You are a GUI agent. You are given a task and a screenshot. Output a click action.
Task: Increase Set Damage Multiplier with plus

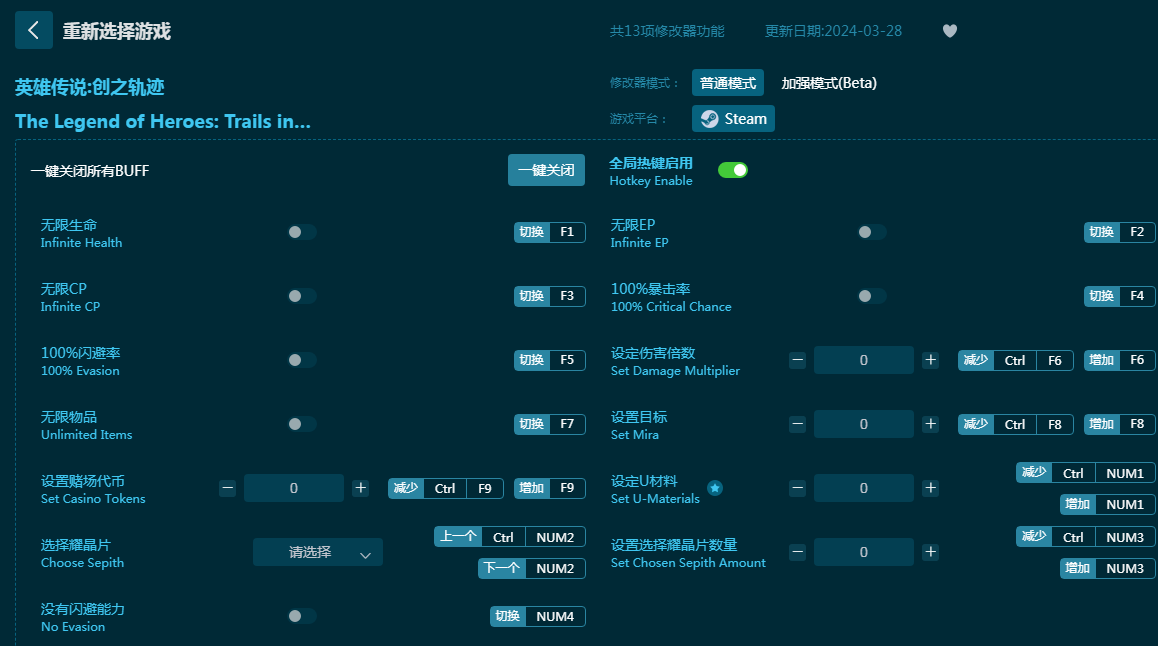tap(931, 360)
